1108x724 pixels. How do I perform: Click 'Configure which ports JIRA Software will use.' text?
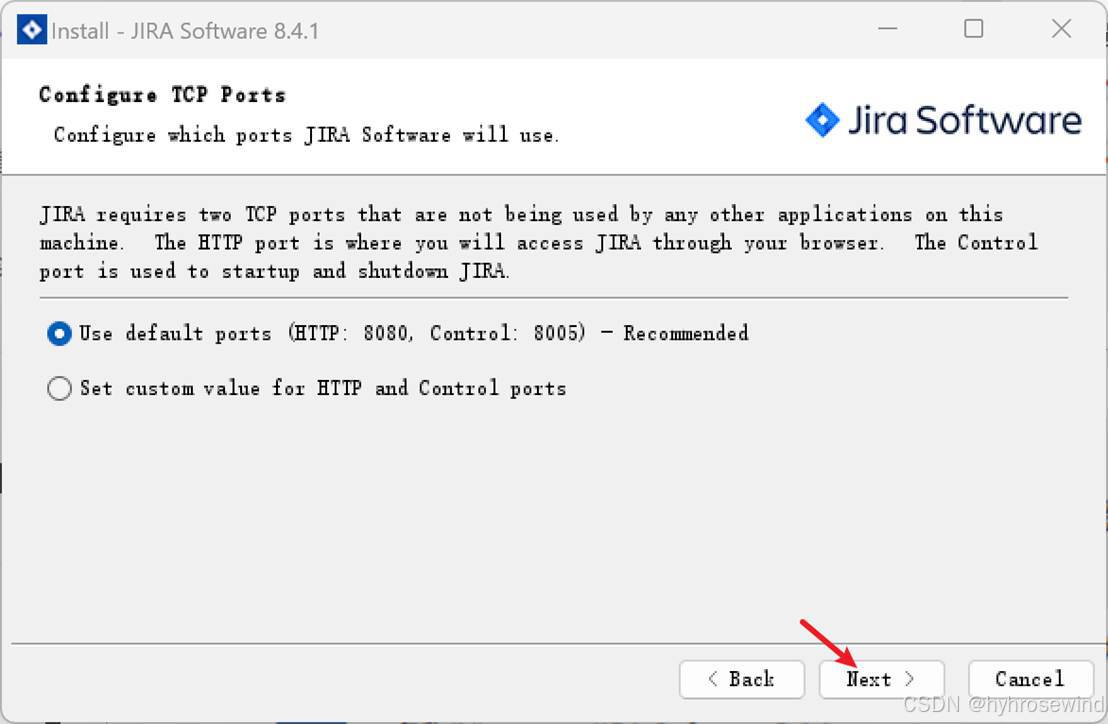pyautogui.click(x=306, y=135)
